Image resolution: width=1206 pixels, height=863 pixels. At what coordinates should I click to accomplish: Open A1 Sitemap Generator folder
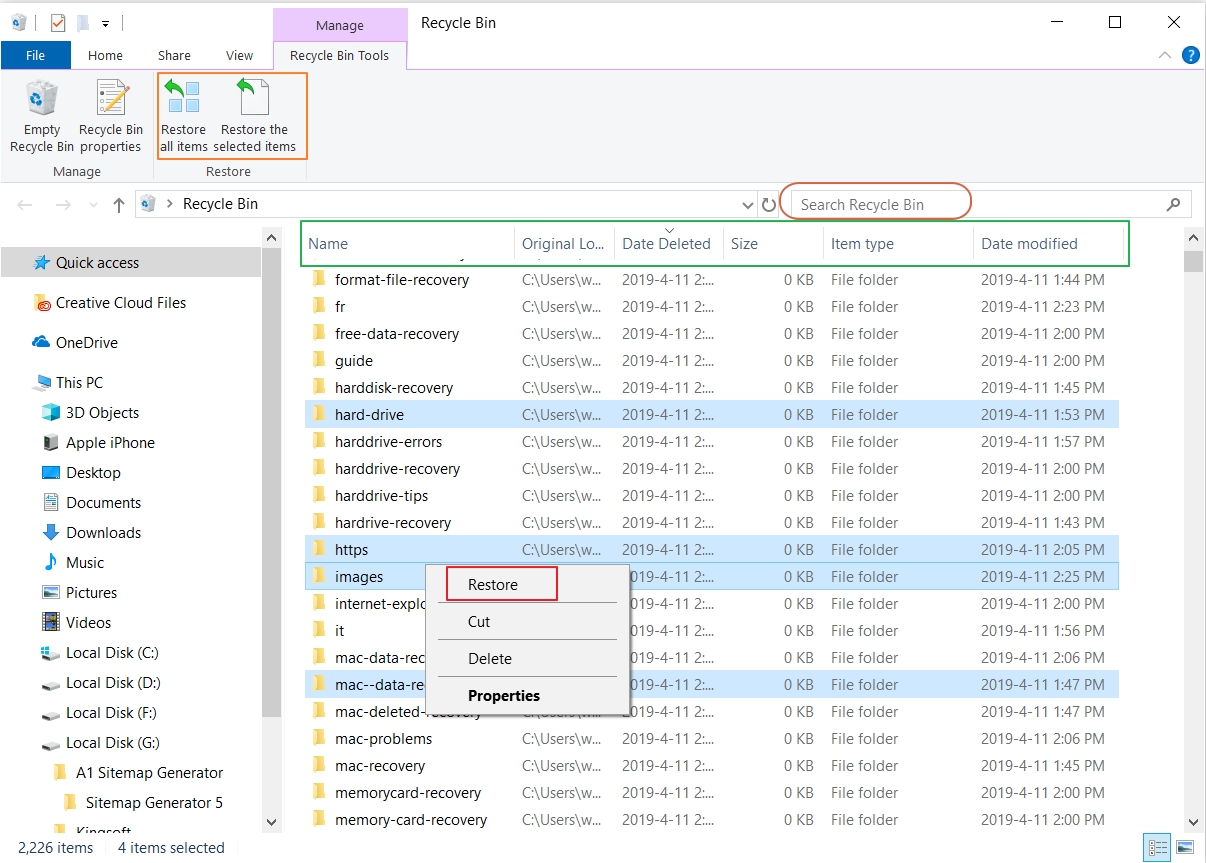point(138,773)
